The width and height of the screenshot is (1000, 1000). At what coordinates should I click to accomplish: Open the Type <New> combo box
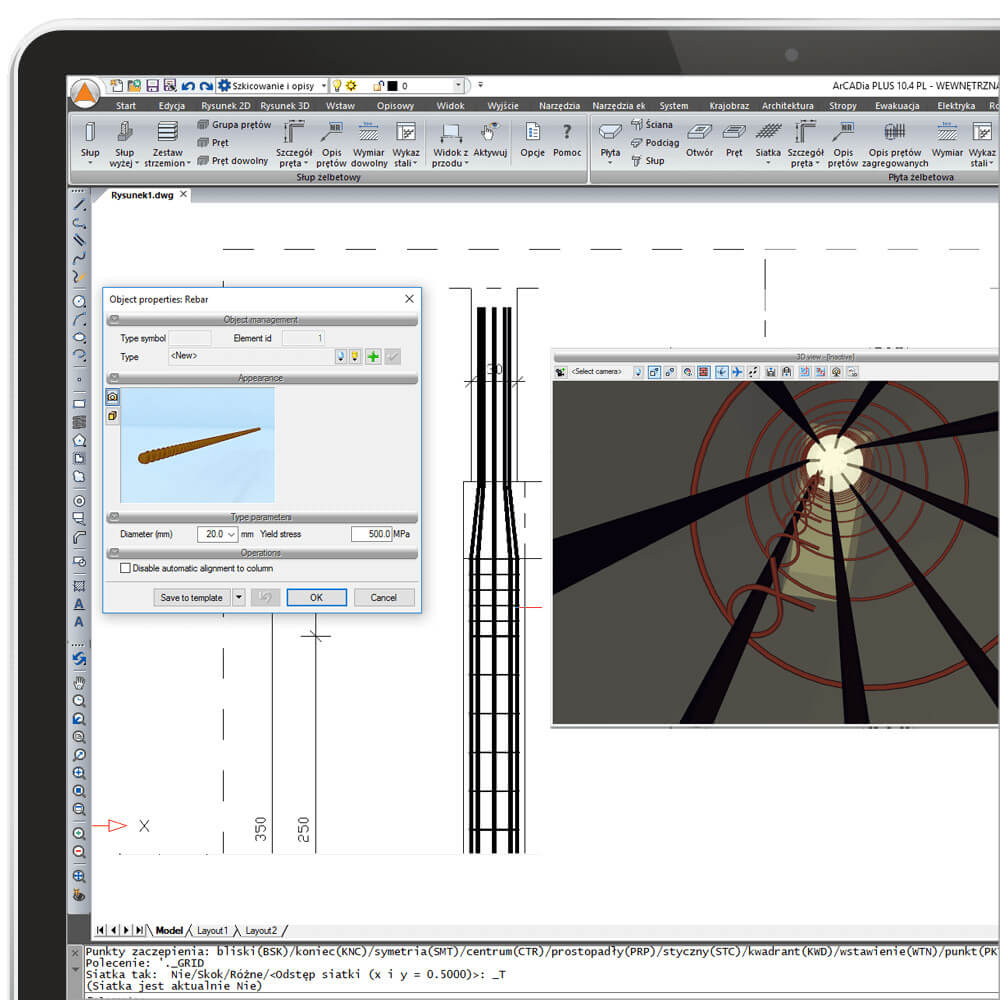click(x=251, y=356)
